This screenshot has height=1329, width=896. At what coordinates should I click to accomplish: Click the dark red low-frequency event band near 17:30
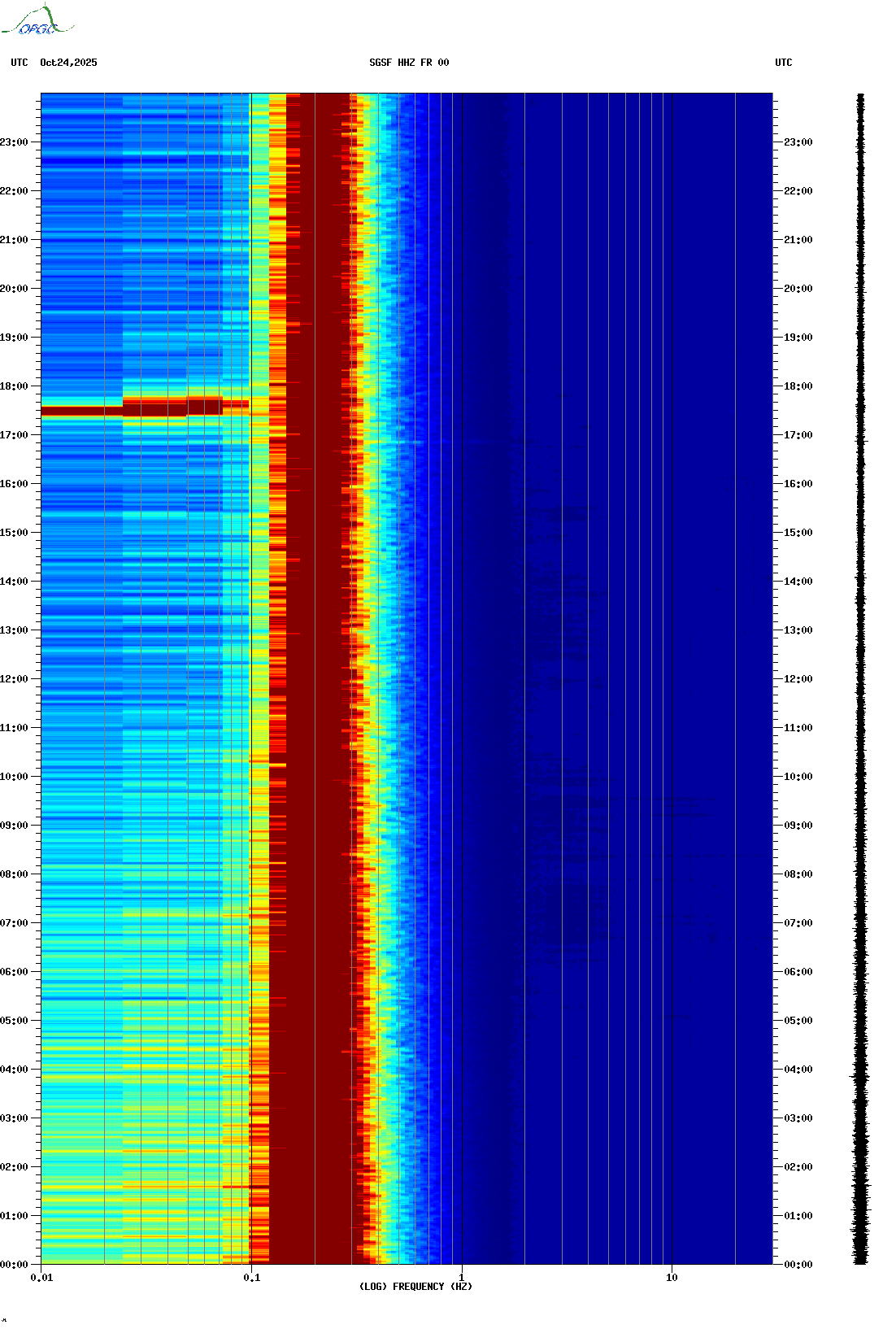(x=145, y=407)
